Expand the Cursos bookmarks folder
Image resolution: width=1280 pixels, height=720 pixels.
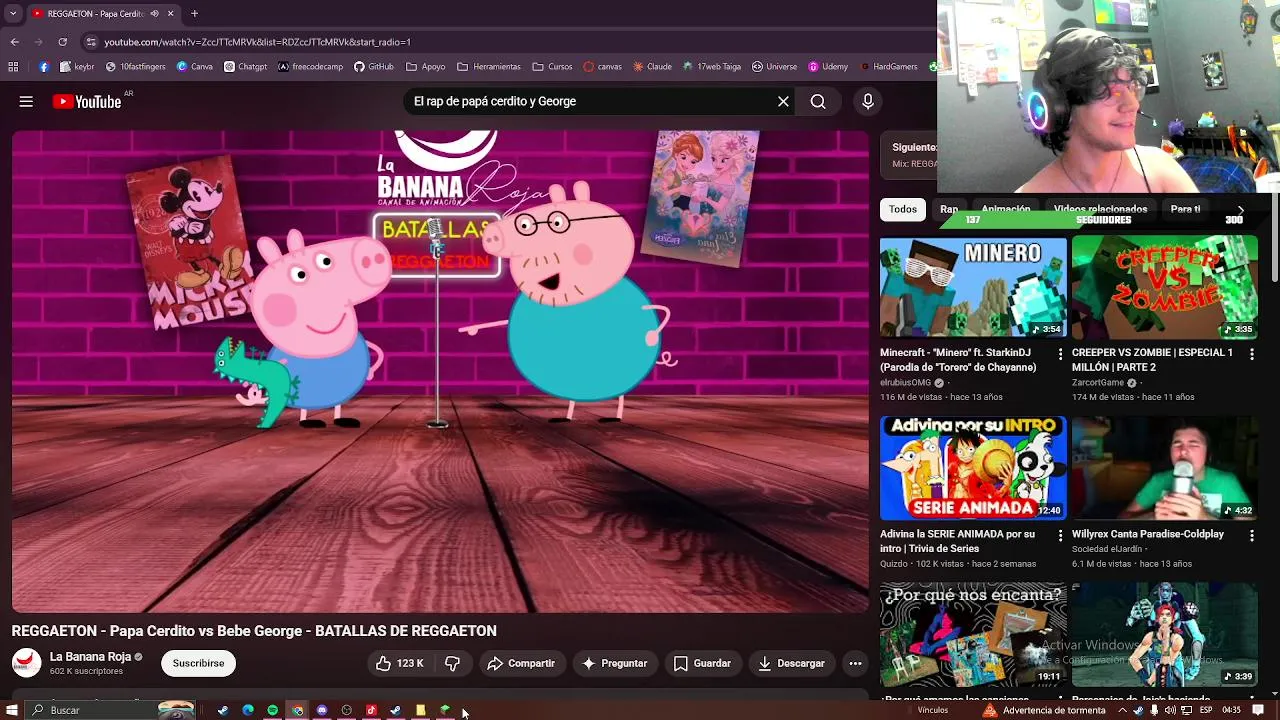[553, 67]
